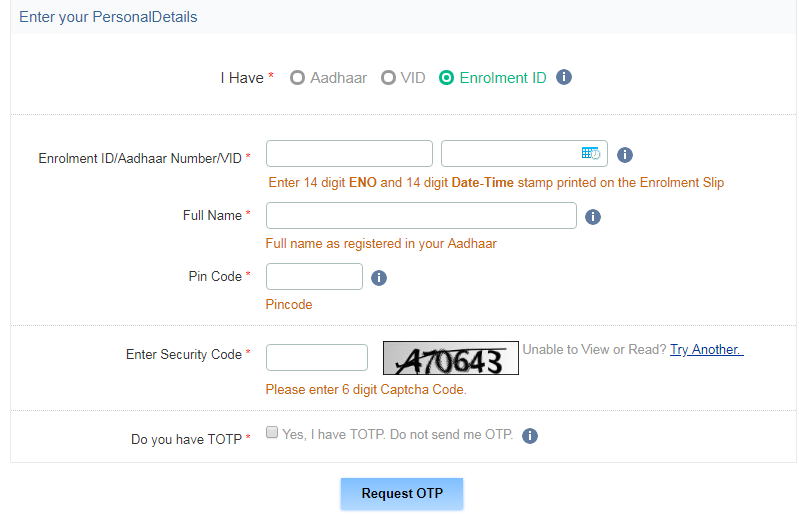
Task: Click info icon beside Pin Code field
Action: (x=378, y=278)
